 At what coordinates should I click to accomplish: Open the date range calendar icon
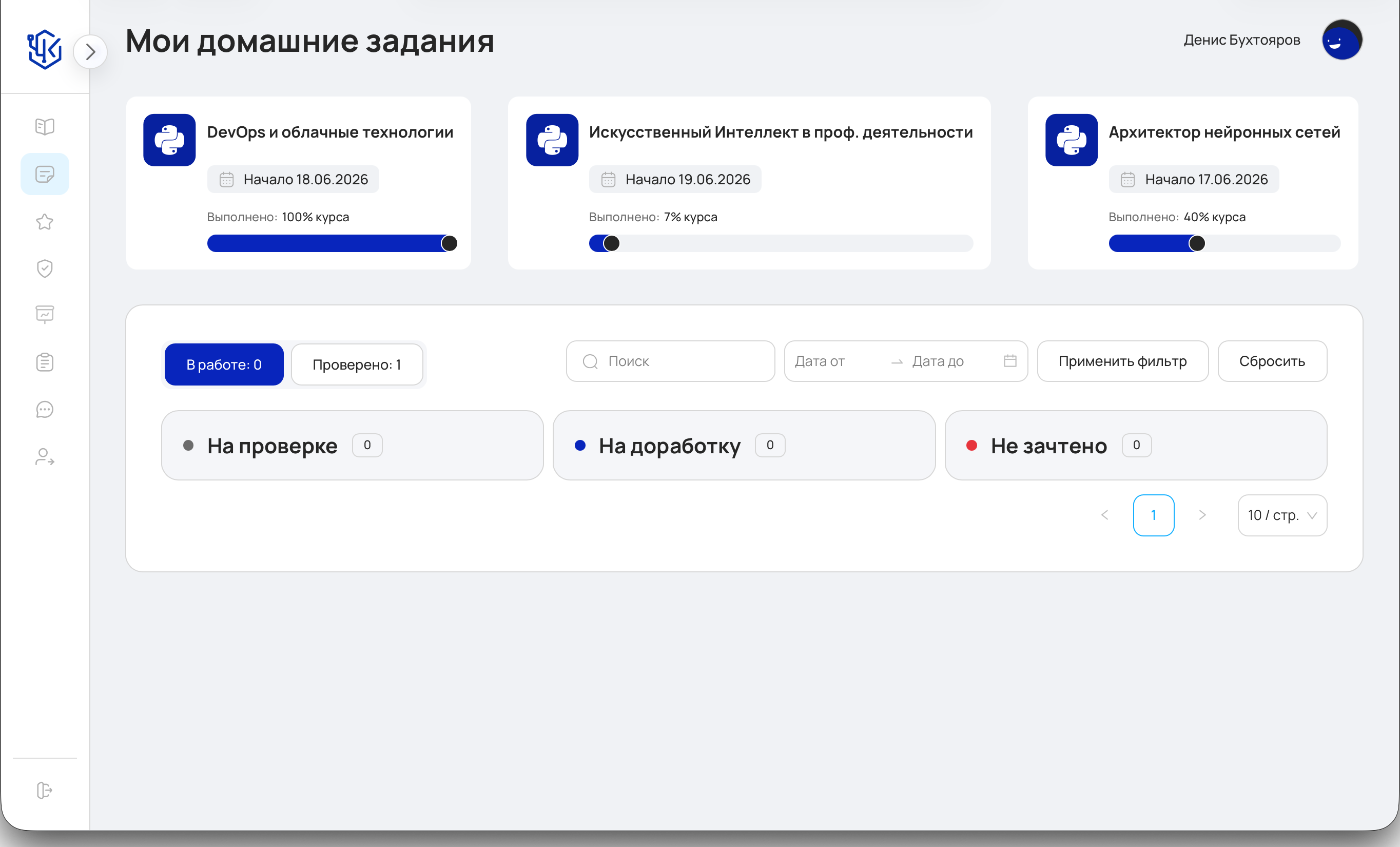click(x=1009, y=360)
